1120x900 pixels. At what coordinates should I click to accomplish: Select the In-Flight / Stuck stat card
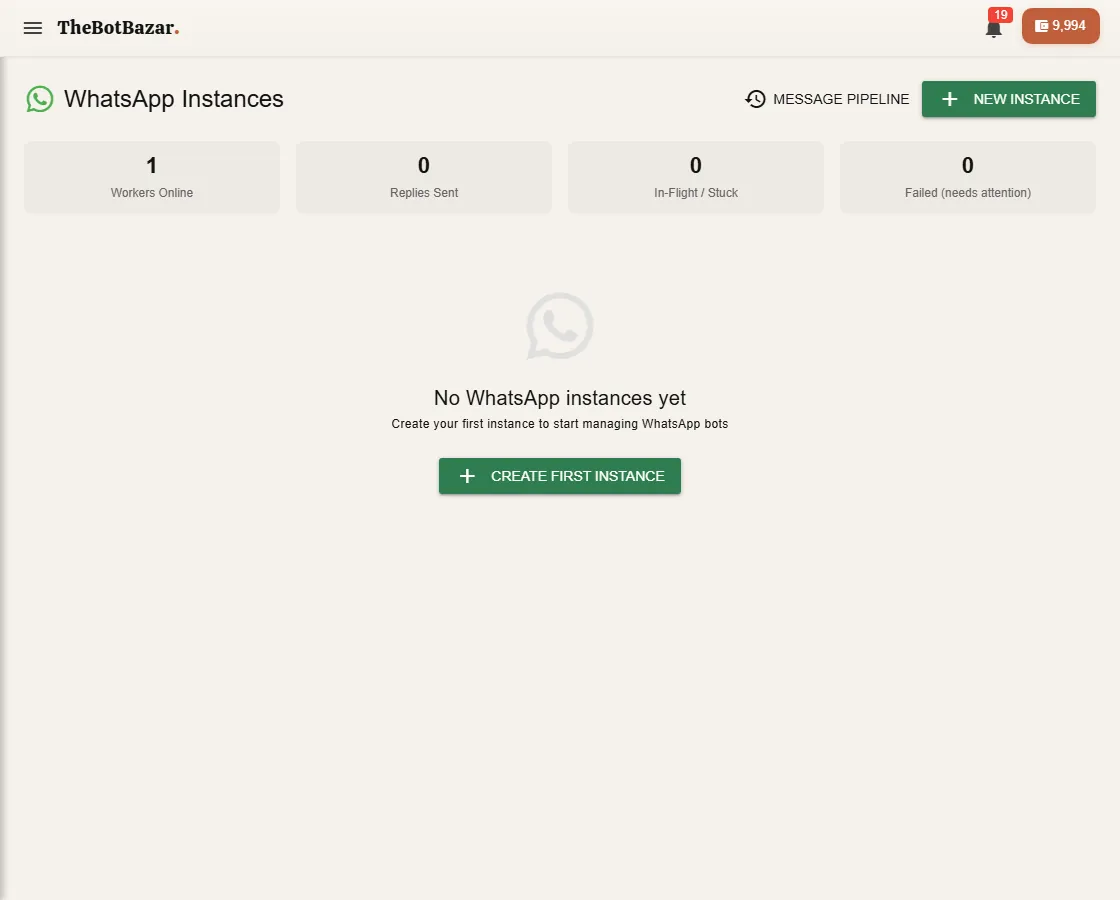coord(696,177)
